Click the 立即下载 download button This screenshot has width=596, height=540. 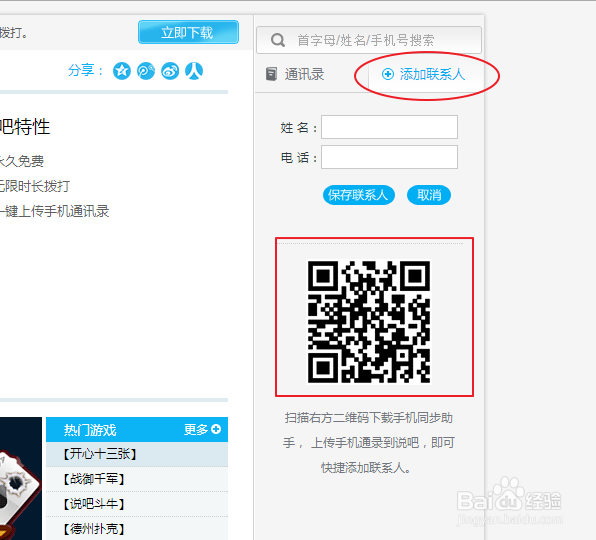point(188,32)
